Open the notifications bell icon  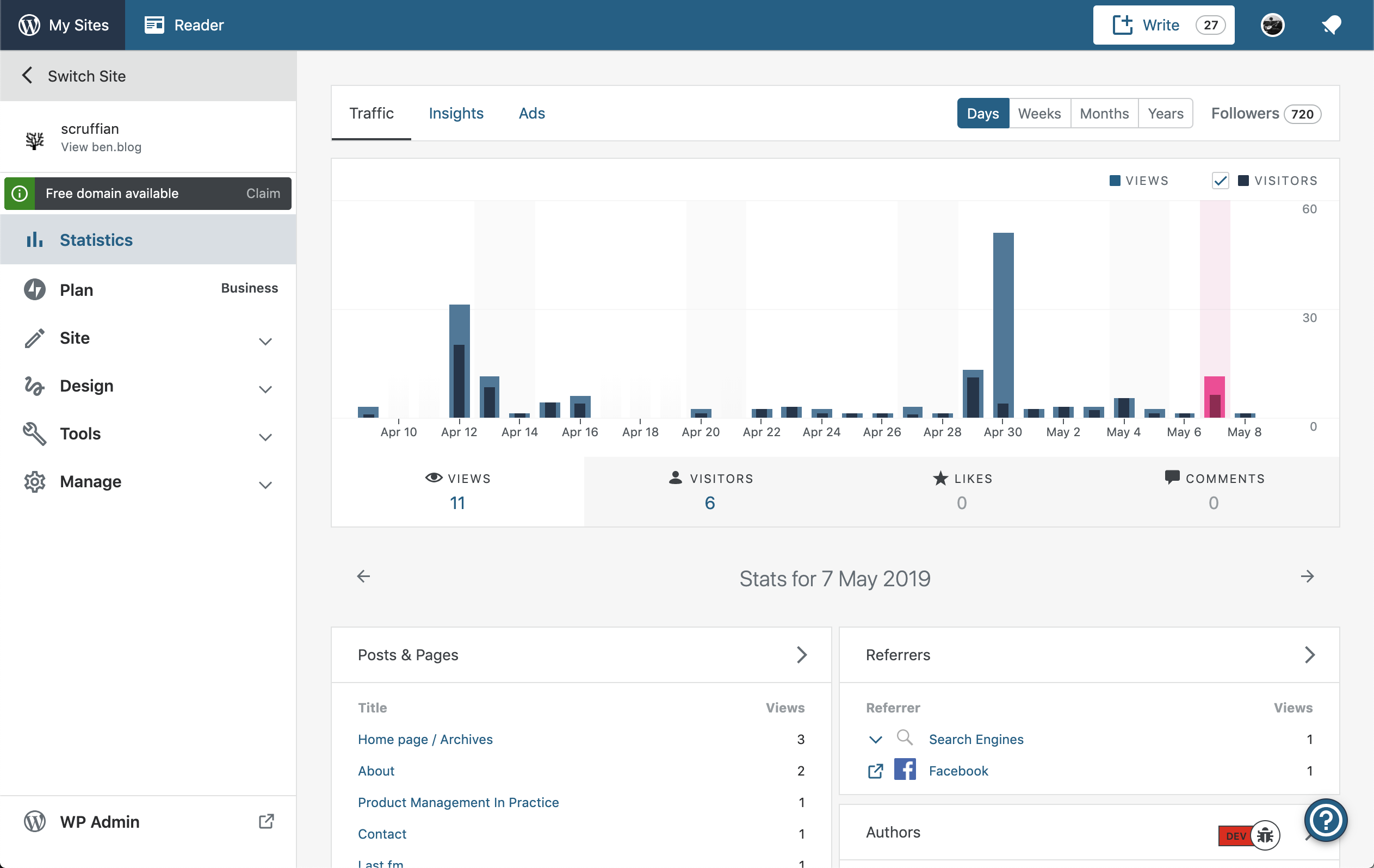(1331, 25)
